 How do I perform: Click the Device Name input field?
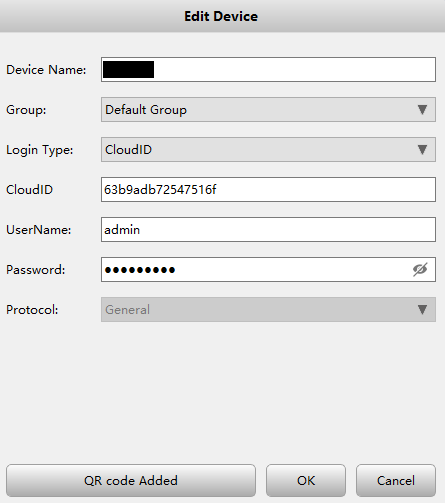point(268,69)
